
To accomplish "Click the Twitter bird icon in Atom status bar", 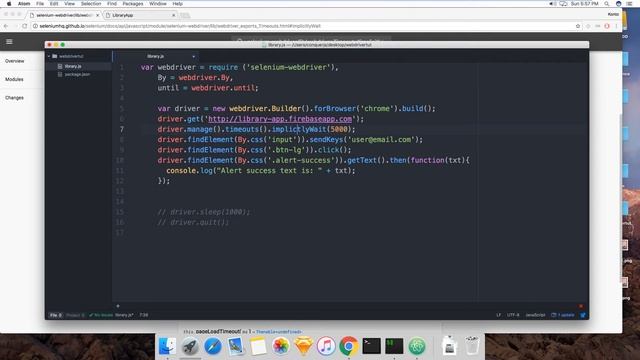I will coord(583,315).
